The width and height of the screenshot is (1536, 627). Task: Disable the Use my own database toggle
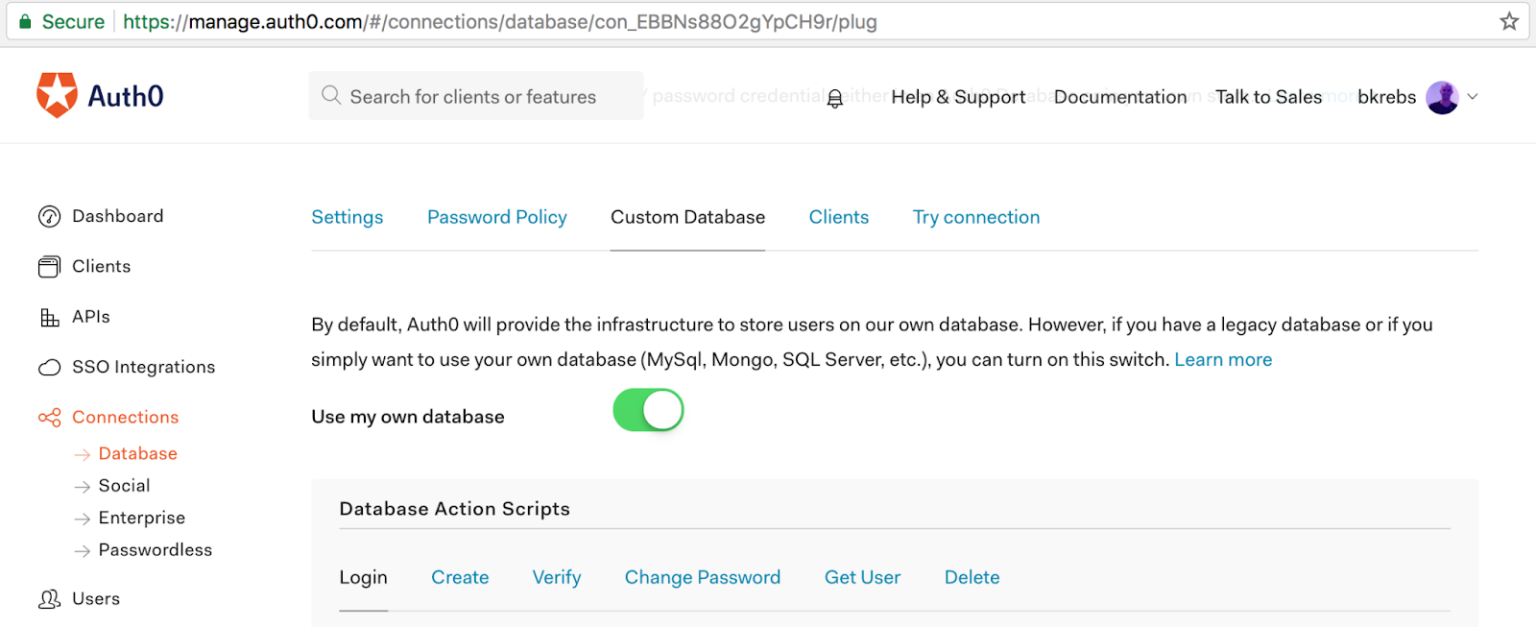coord(648,410)
